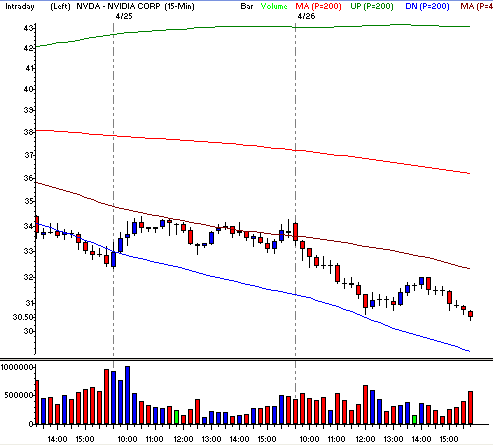
Task: Select the 11:00 time label of 4/26 session
Action: [x=336, y=439]
